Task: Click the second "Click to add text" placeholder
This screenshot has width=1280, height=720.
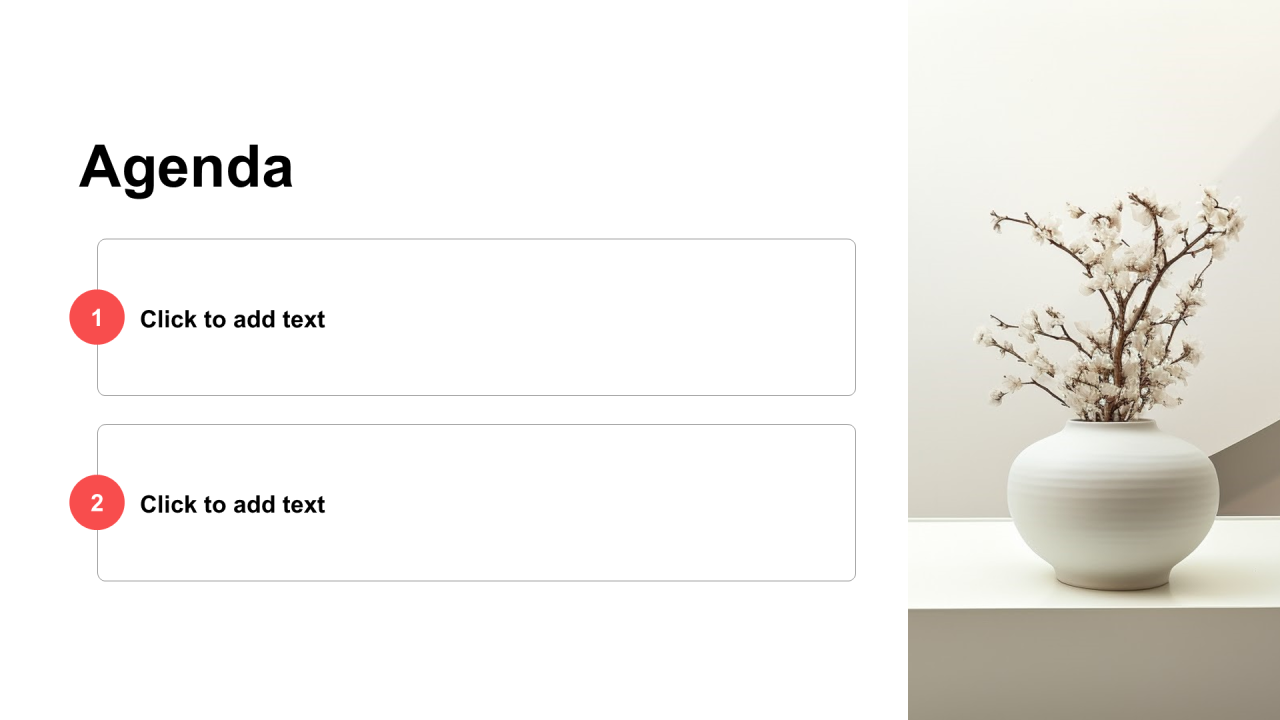Action: pos(232,504)
